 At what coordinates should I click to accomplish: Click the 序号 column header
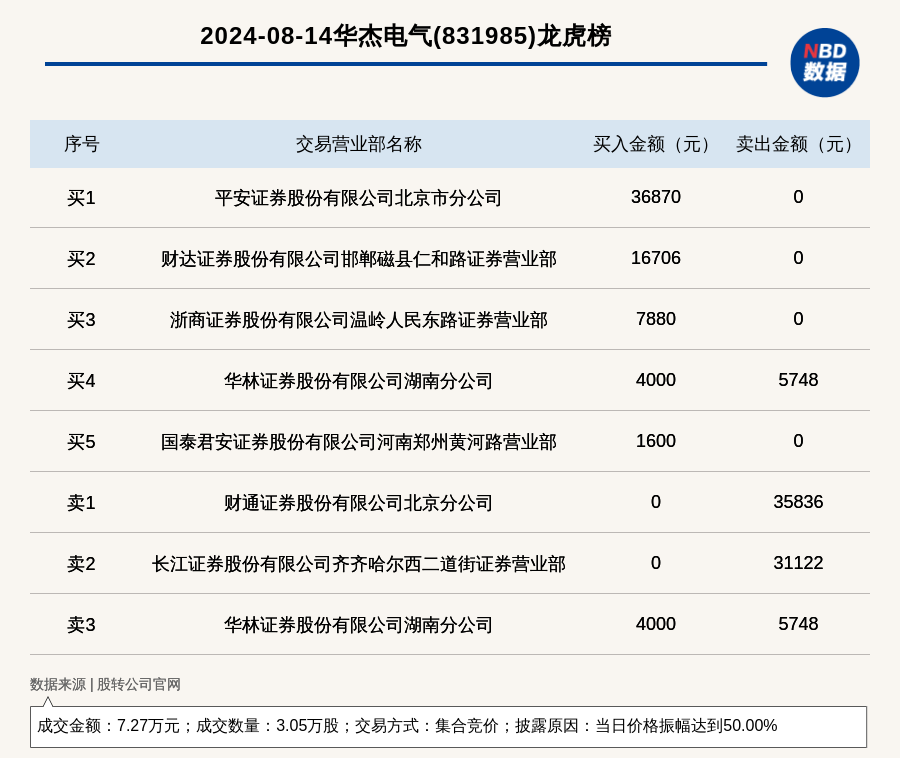[82, 144]
